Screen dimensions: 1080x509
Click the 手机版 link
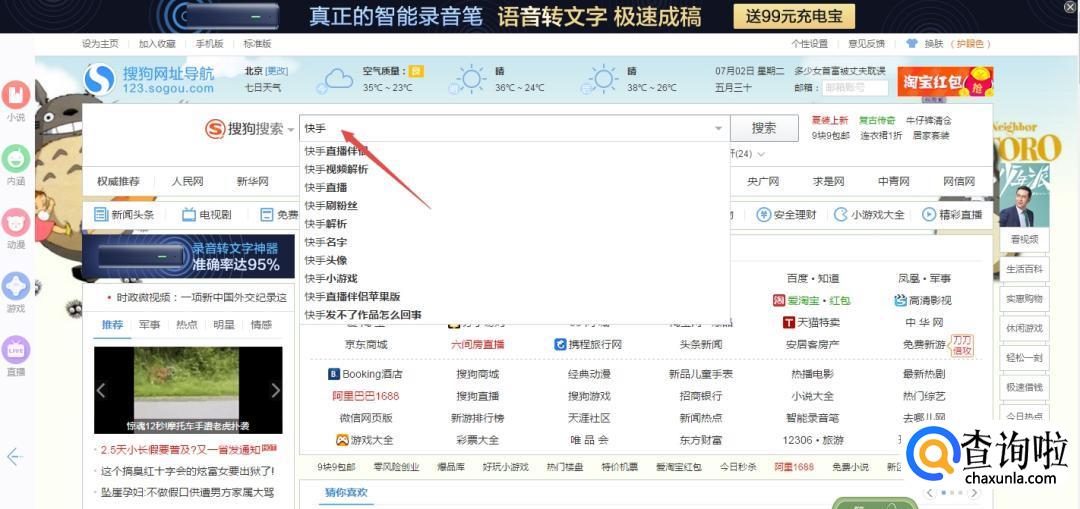tap(209, 43)
